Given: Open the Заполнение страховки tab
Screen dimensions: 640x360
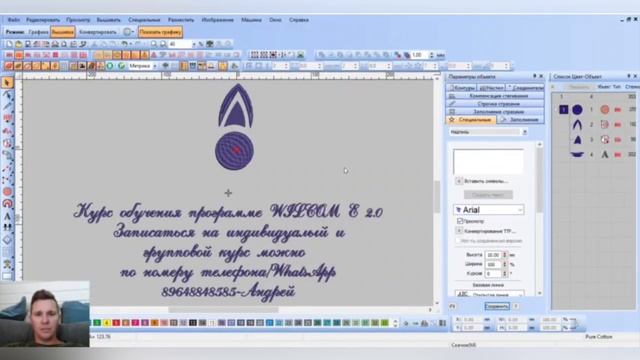Looking at the screenshot, I should coord(495,111).
